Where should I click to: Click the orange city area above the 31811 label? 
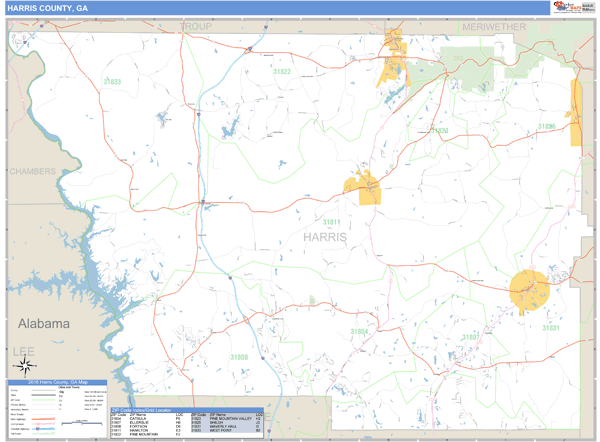(363, 188)
